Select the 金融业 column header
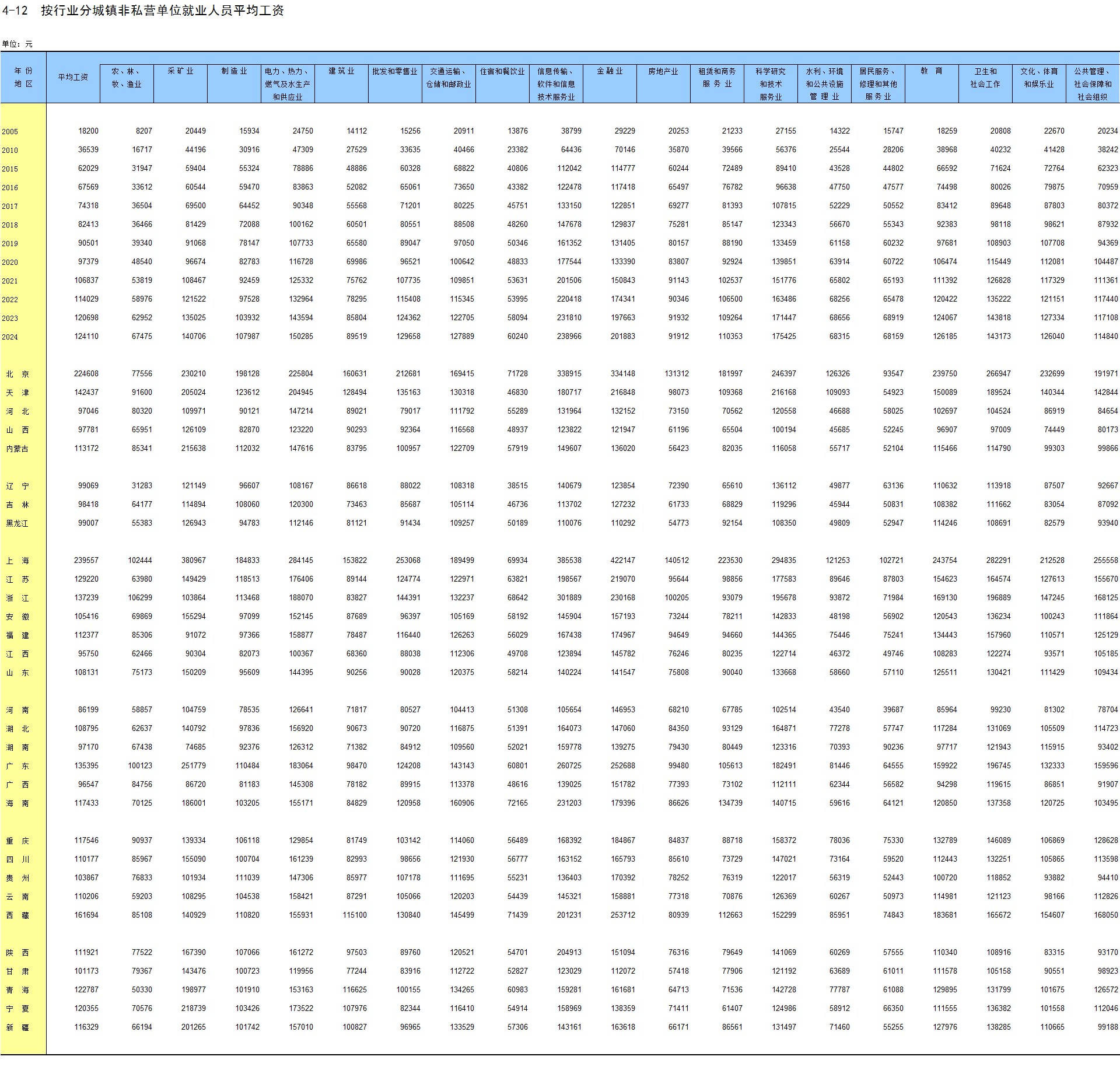Screen dimensions: 1120x1074 tap(610, 71)
